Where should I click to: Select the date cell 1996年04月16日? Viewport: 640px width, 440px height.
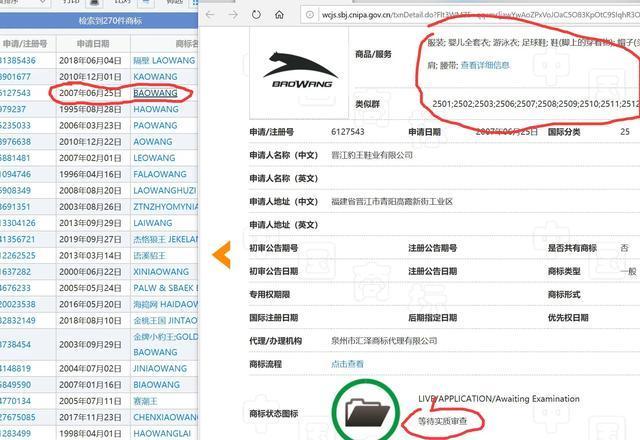(90, 174)
